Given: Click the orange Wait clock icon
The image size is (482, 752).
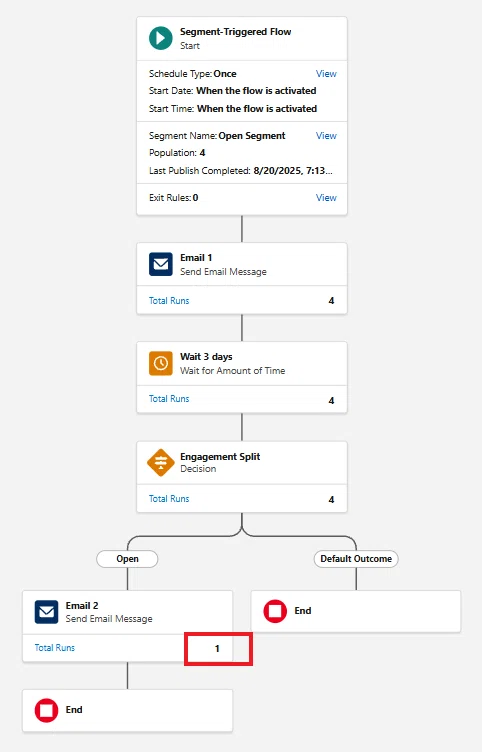Looking at the screenshot, I should [x=161, y=363].
